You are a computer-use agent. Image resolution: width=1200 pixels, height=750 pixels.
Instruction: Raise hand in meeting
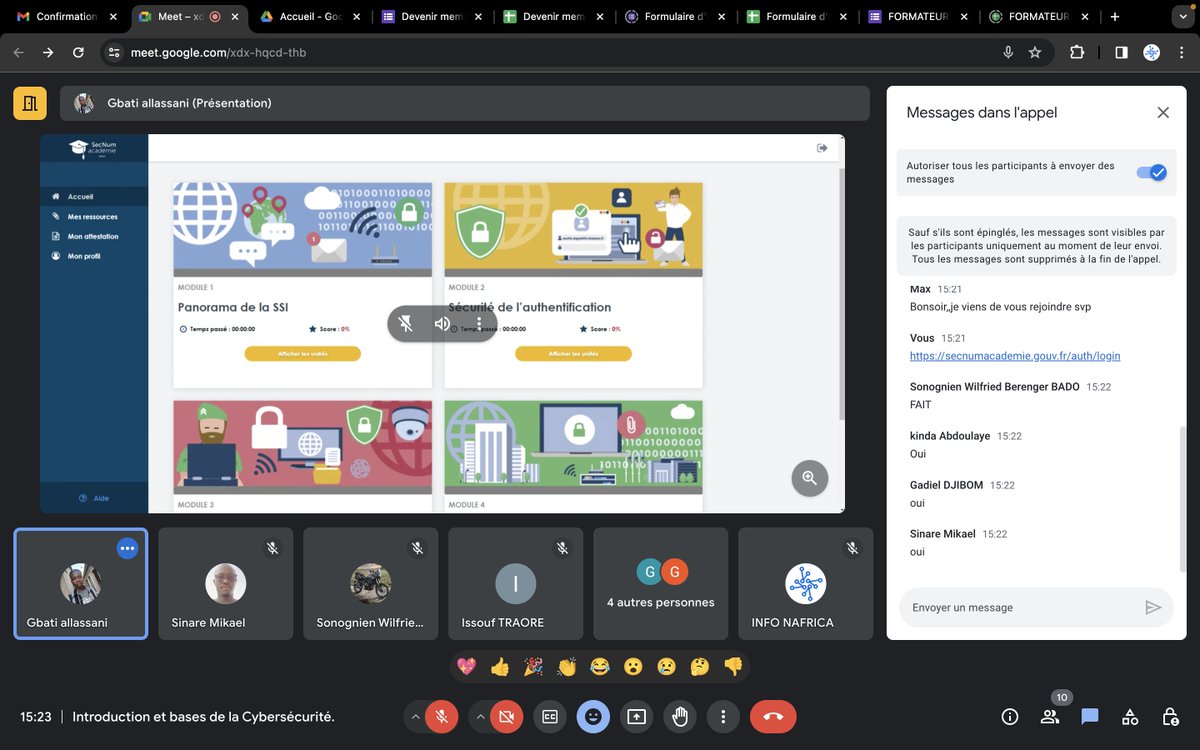680,716
